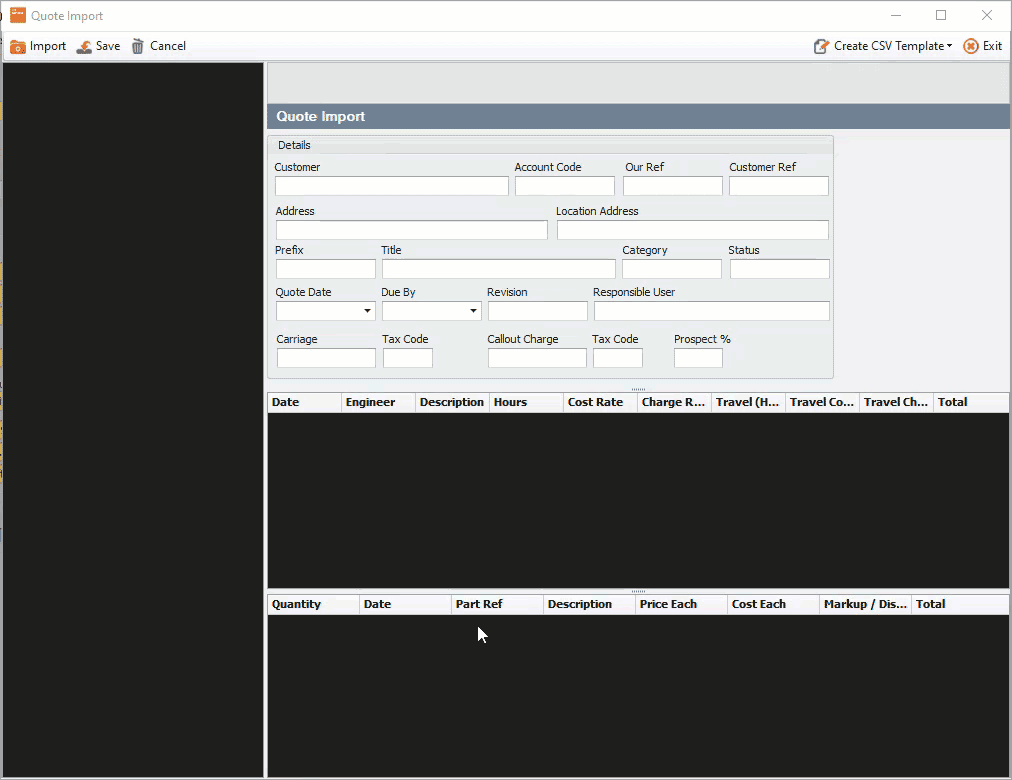Click the Exit button label
Screen dimensions: 1012x780
click(x=992, y=46)
